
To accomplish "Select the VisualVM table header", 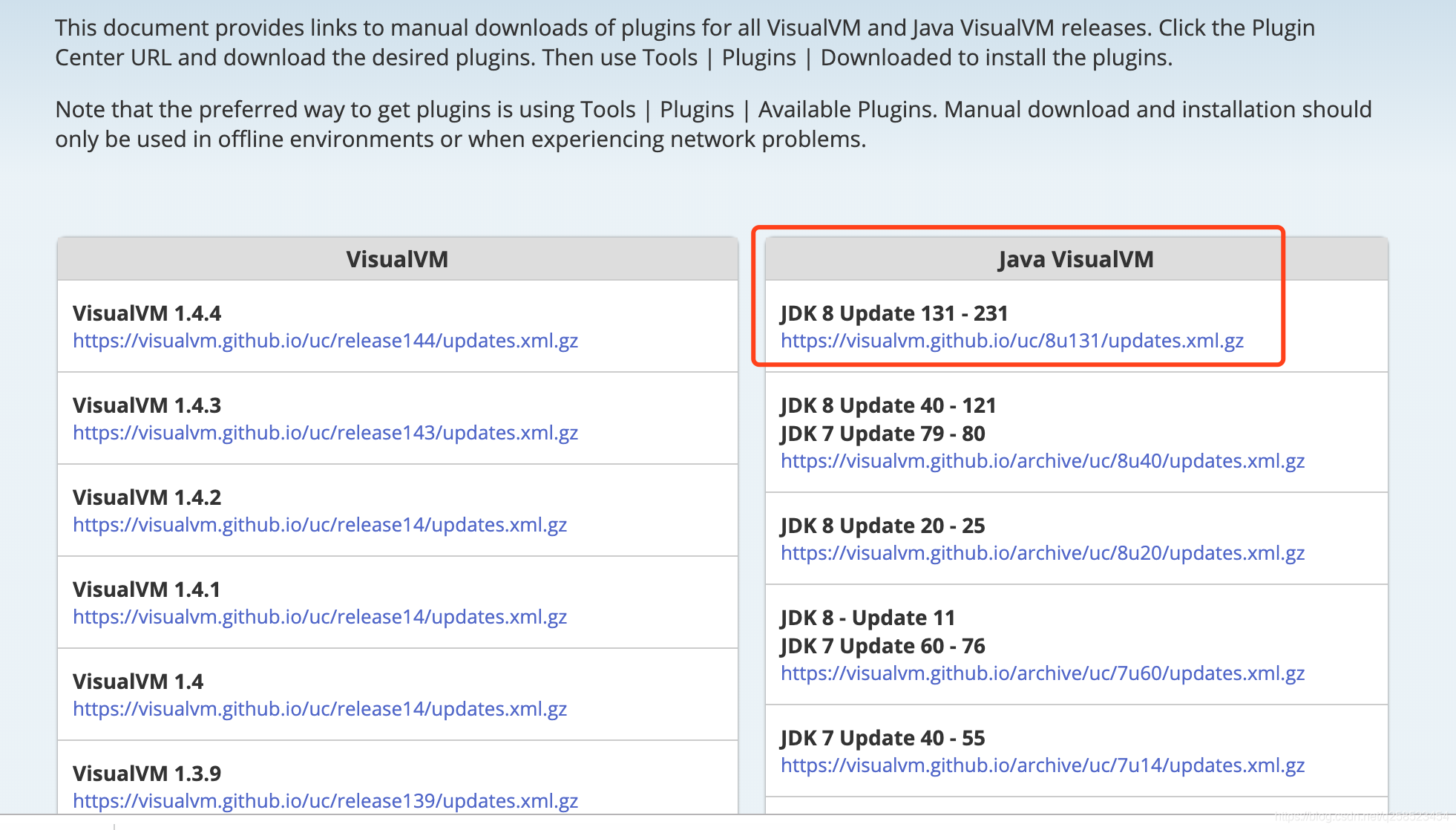I will point(398,259).
